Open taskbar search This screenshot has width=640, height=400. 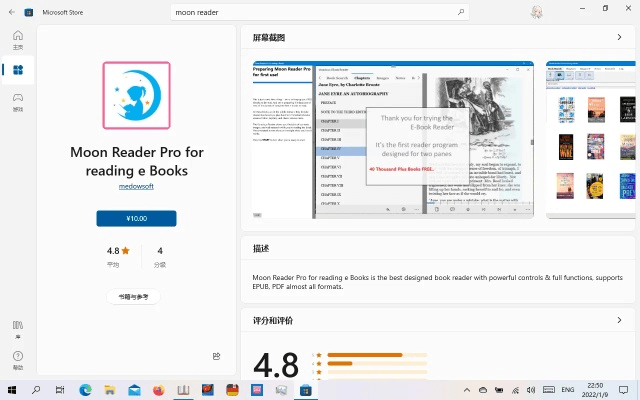click(x=36, y=390)
